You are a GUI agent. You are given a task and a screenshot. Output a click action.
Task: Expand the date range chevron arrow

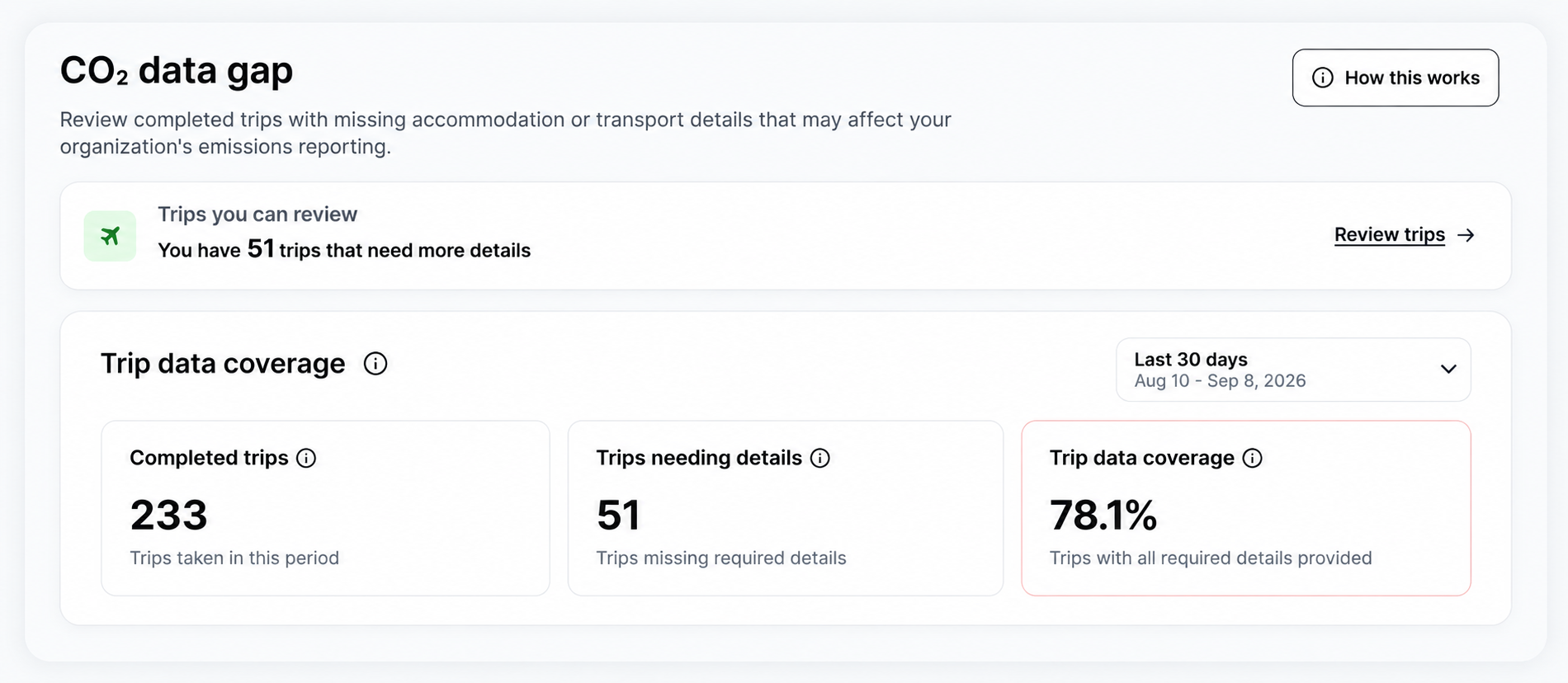click(x=1448, y=370)
